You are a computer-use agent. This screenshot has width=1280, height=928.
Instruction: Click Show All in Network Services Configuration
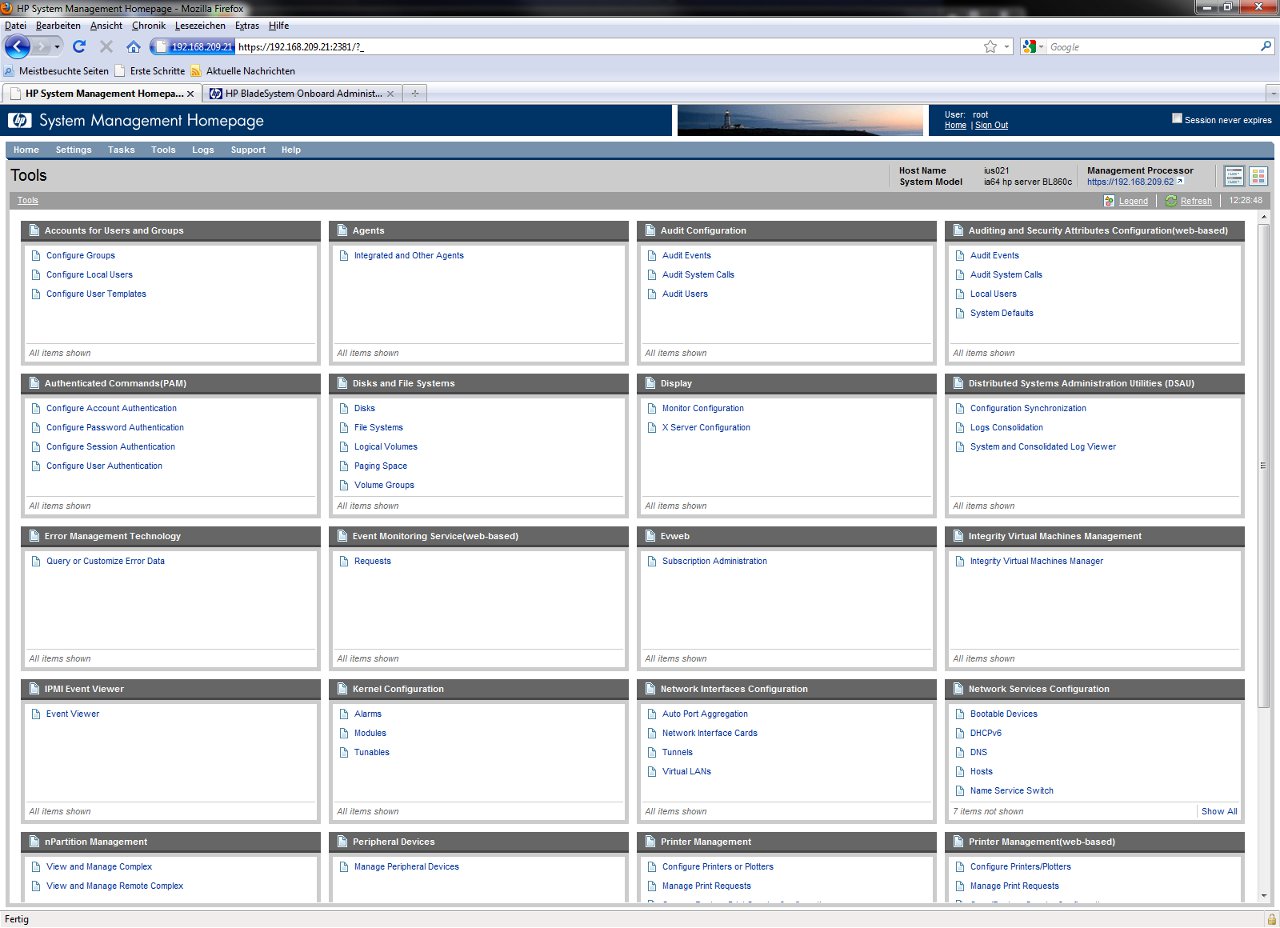pos(1219,811)
